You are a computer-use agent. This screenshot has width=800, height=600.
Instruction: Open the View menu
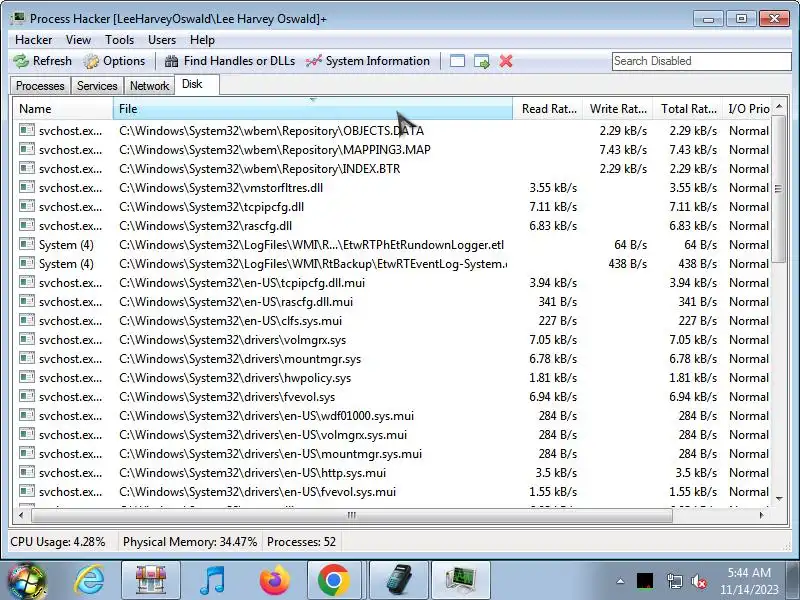[78, 40]
